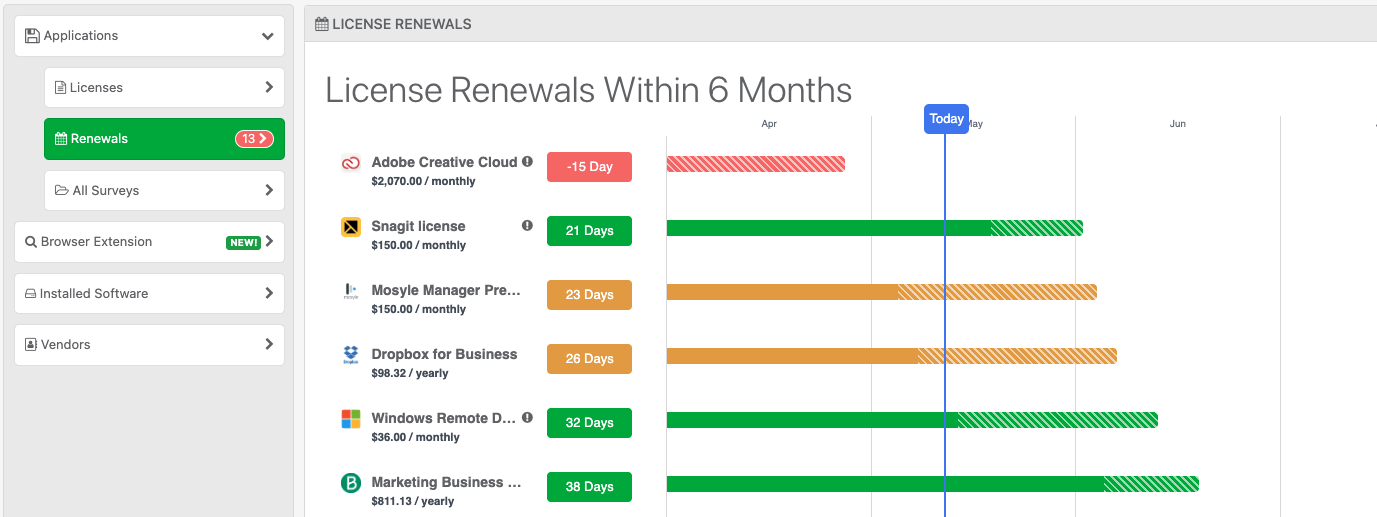
Task: Open the Mosyle Manager Pre… license name
Action: tap(446, 290)
